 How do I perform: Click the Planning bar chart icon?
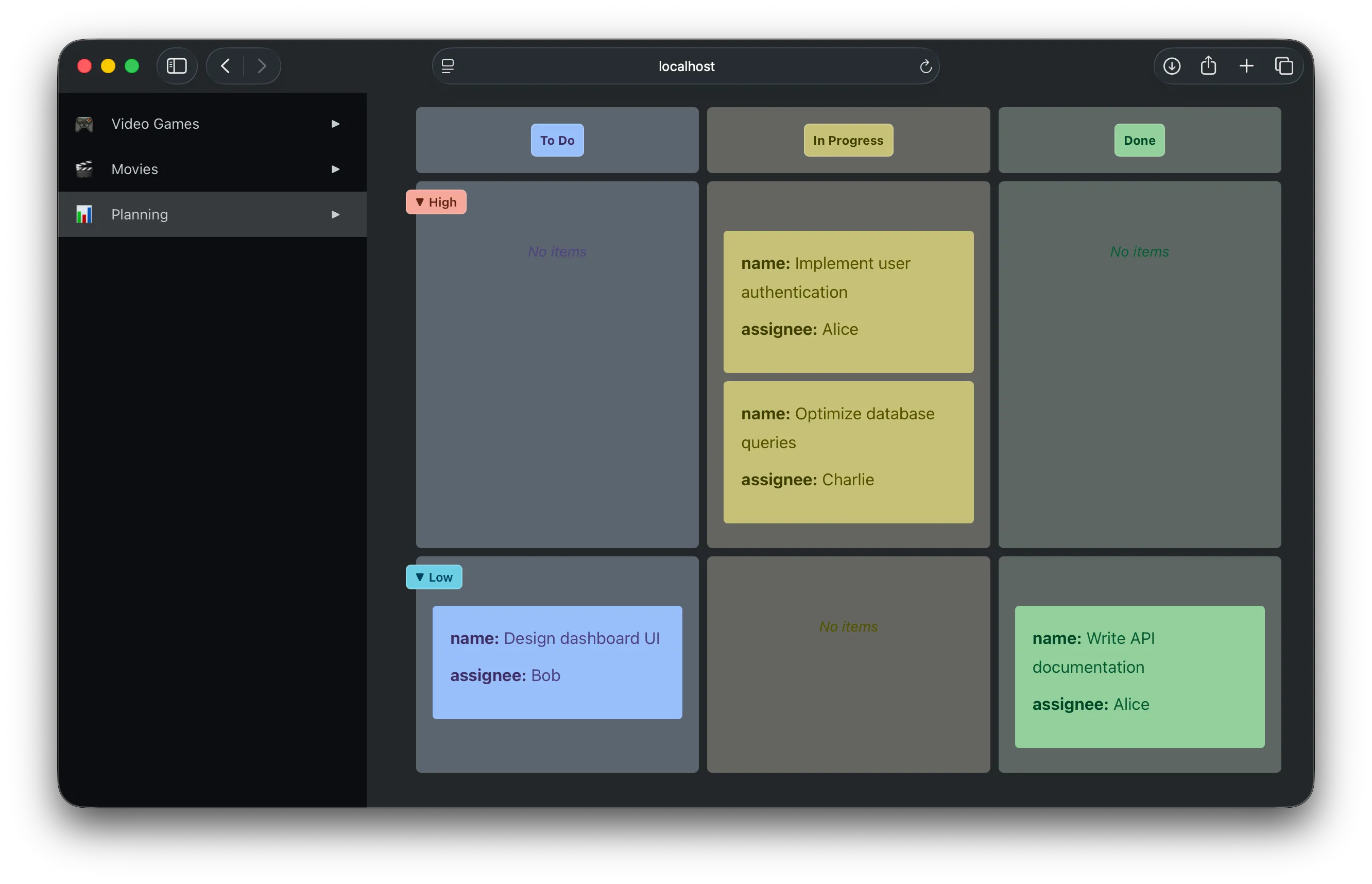pyautogui.click(x=84, y=214)
